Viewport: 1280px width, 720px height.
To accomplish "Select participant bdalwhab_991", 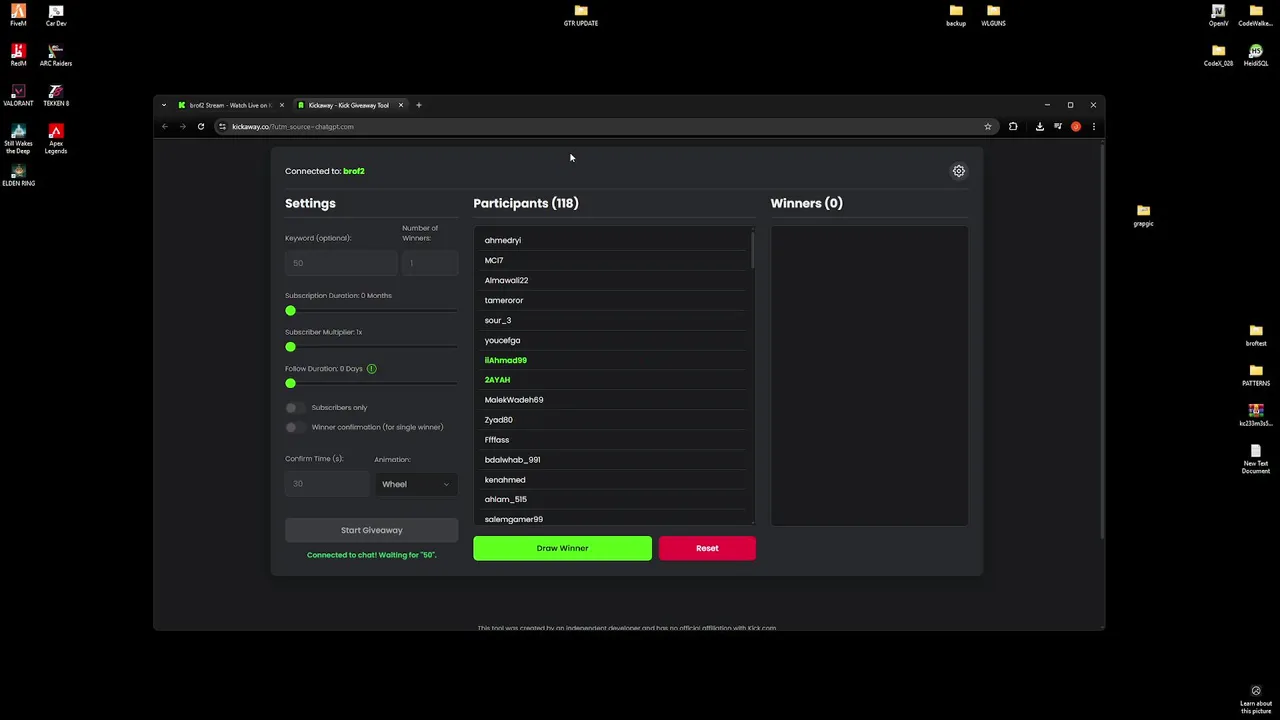I will (512, 460).
